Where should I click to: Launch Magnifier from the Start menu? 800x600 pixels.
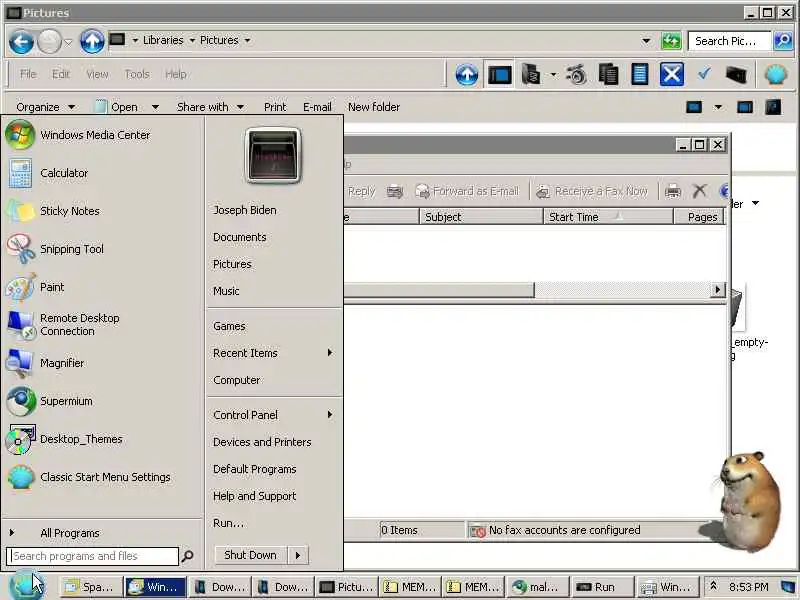pyautogui.click(x=102, y=363)
